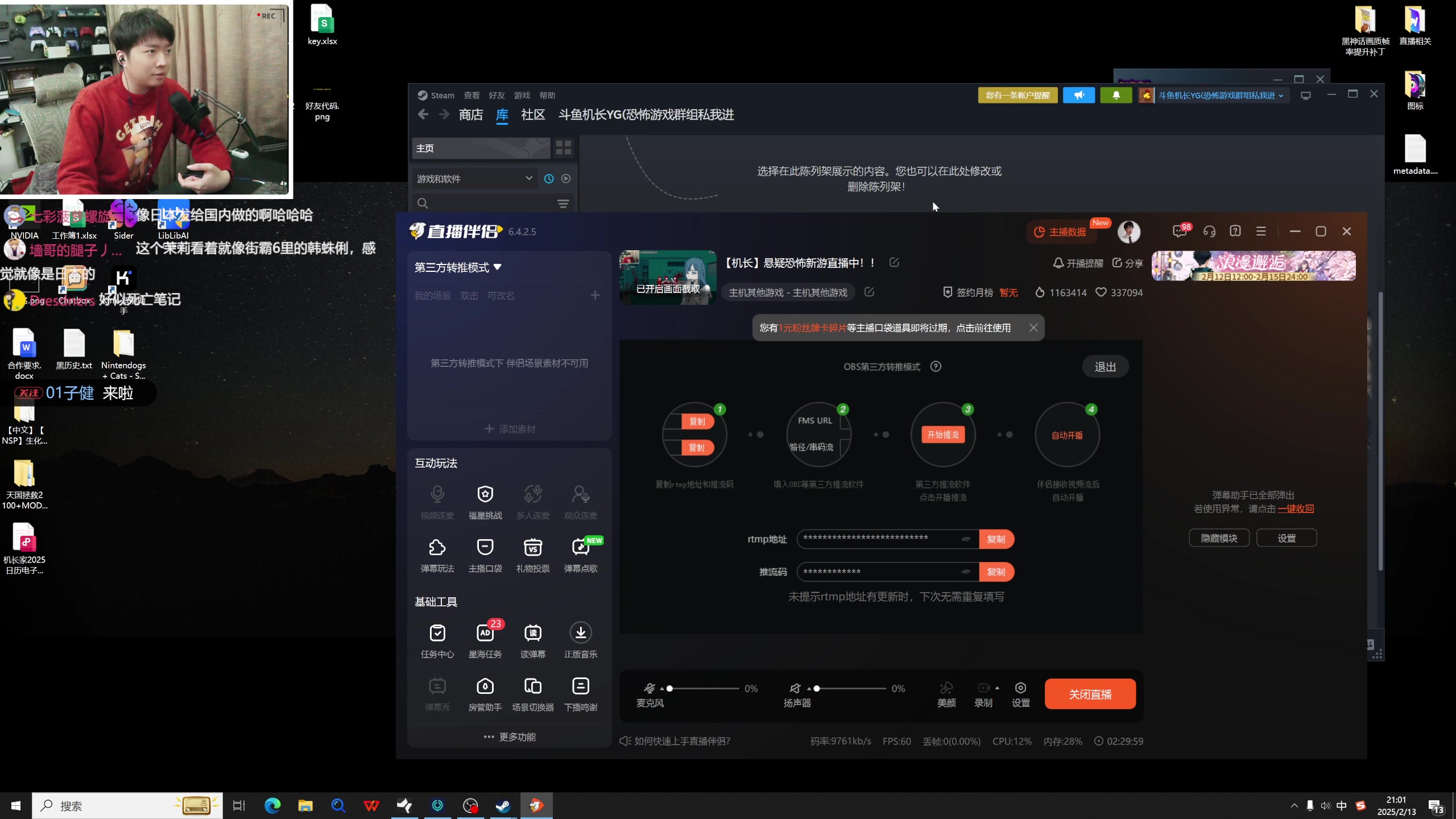Click Steam announcements megaphone icon
The image size is (1456, 819).
pyautogui.click(x=1078, y=95)
